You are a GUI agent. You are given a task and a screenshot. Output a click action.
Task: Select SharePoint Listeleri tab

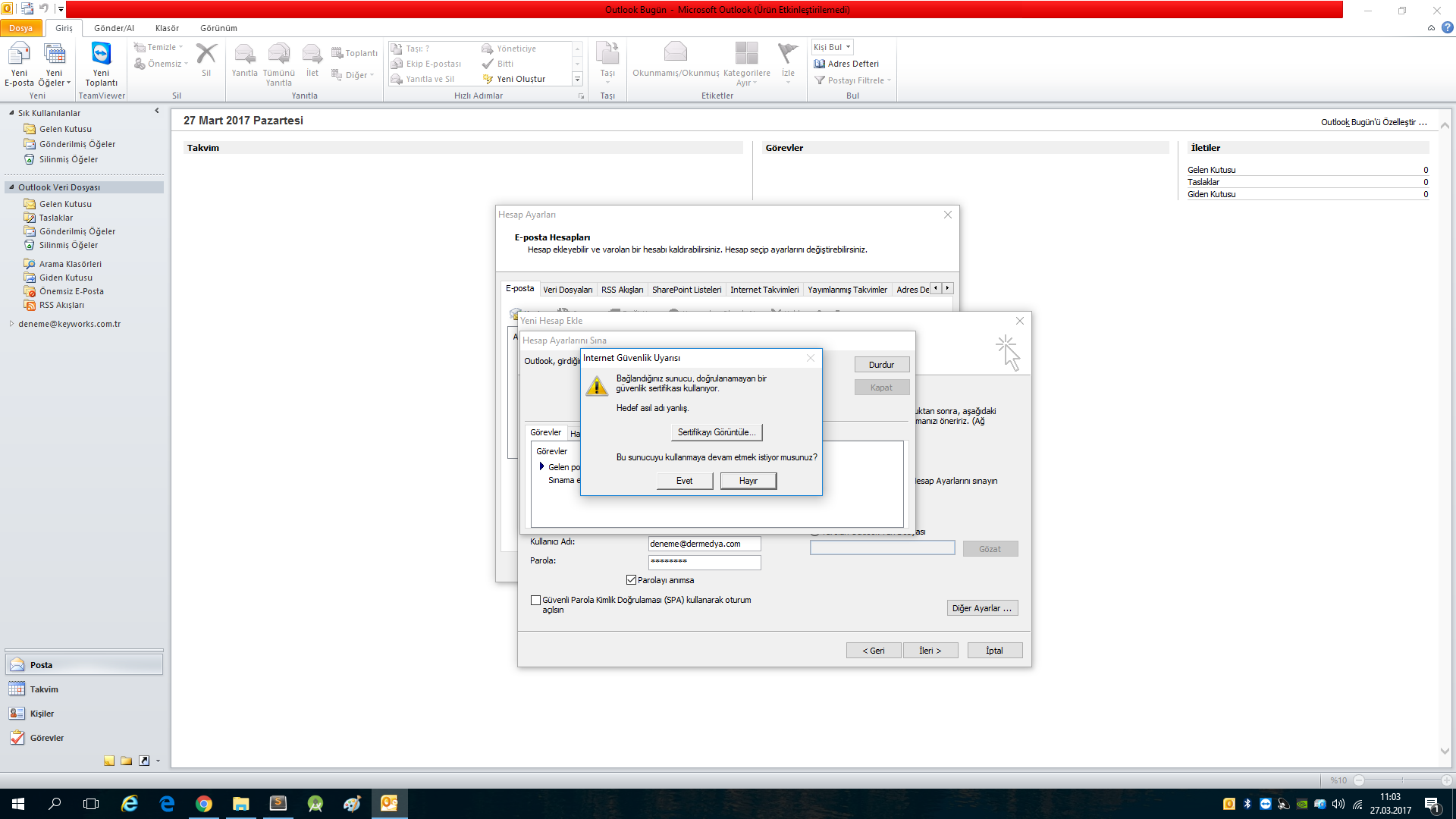(686, 290)
